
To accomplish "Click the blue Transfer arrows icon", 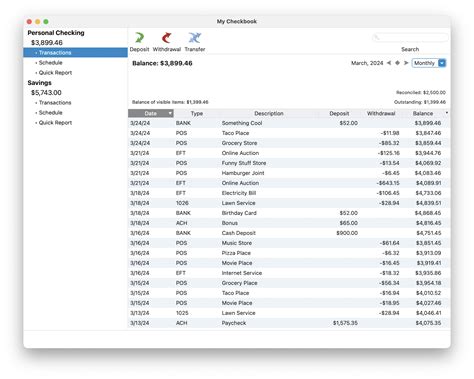I will (195, 38).
